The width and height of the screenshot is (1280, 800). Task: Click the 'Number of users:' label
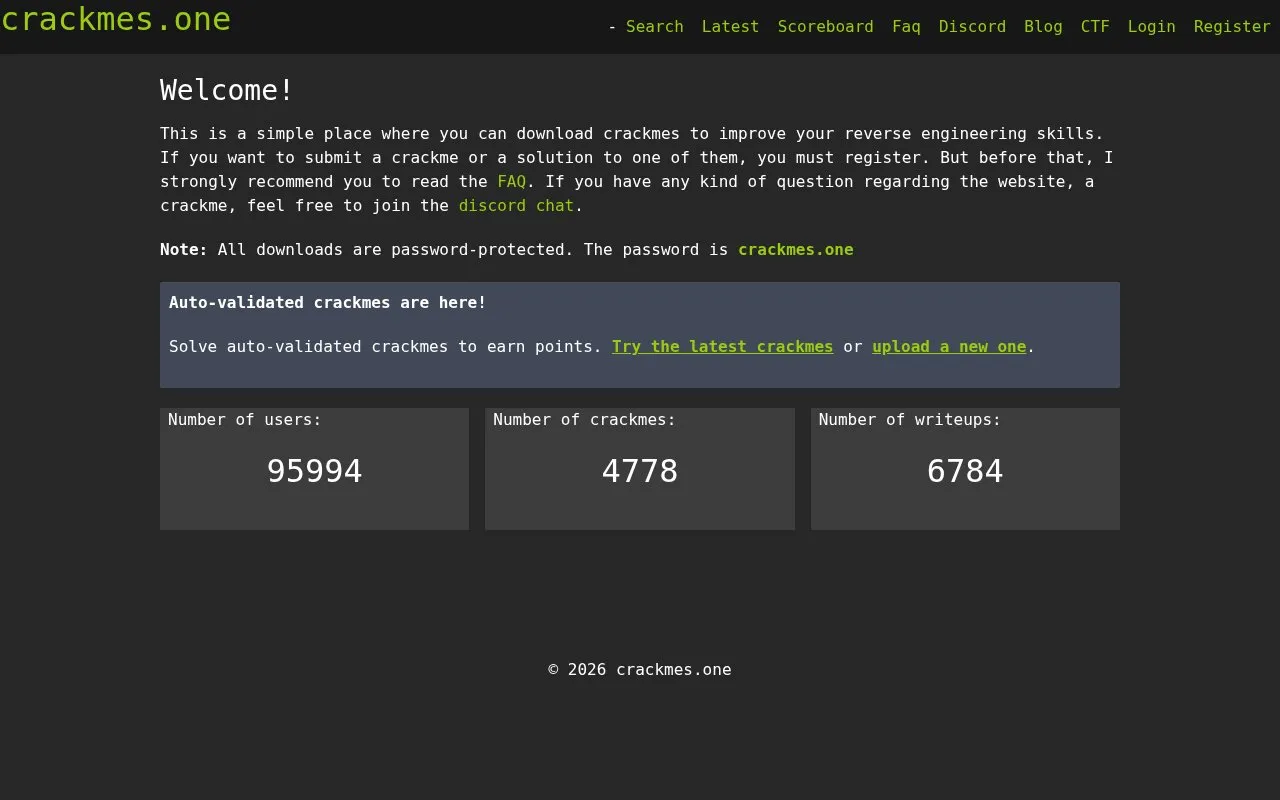(245, 419)
